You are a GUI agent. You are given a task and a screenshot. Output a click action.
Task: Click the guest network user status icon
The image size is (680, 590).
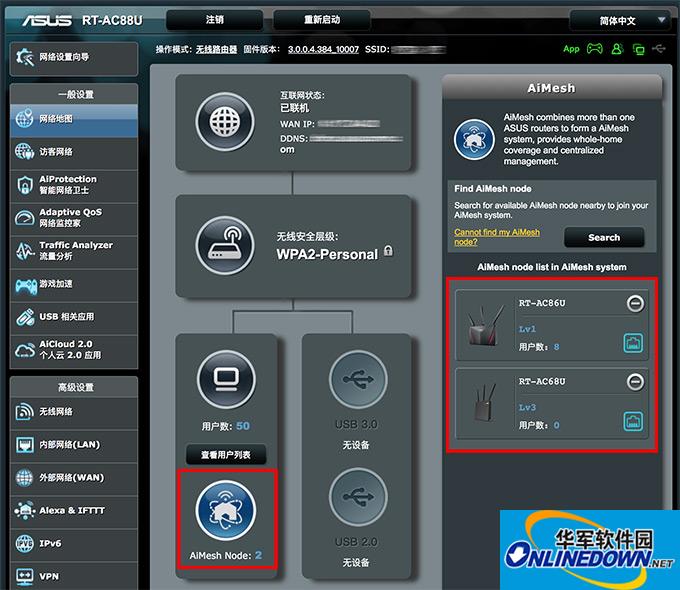click(617, 49)
